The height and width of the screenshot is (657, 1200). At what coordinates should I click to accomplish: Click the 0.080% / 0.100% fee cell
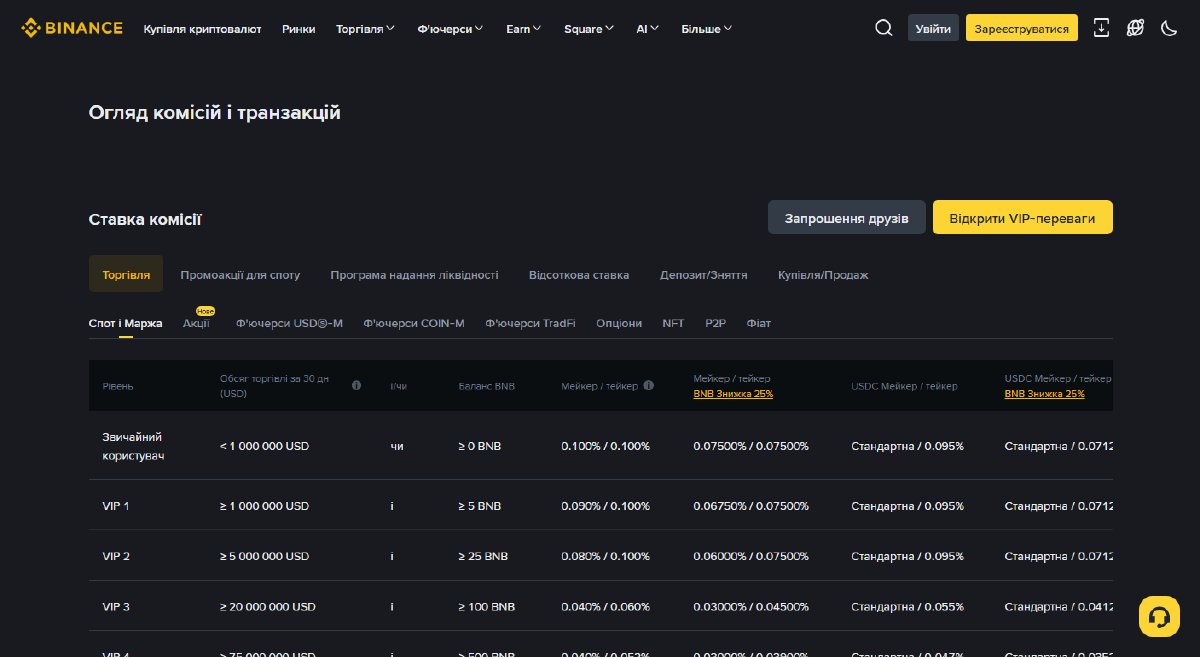(605, 556)
